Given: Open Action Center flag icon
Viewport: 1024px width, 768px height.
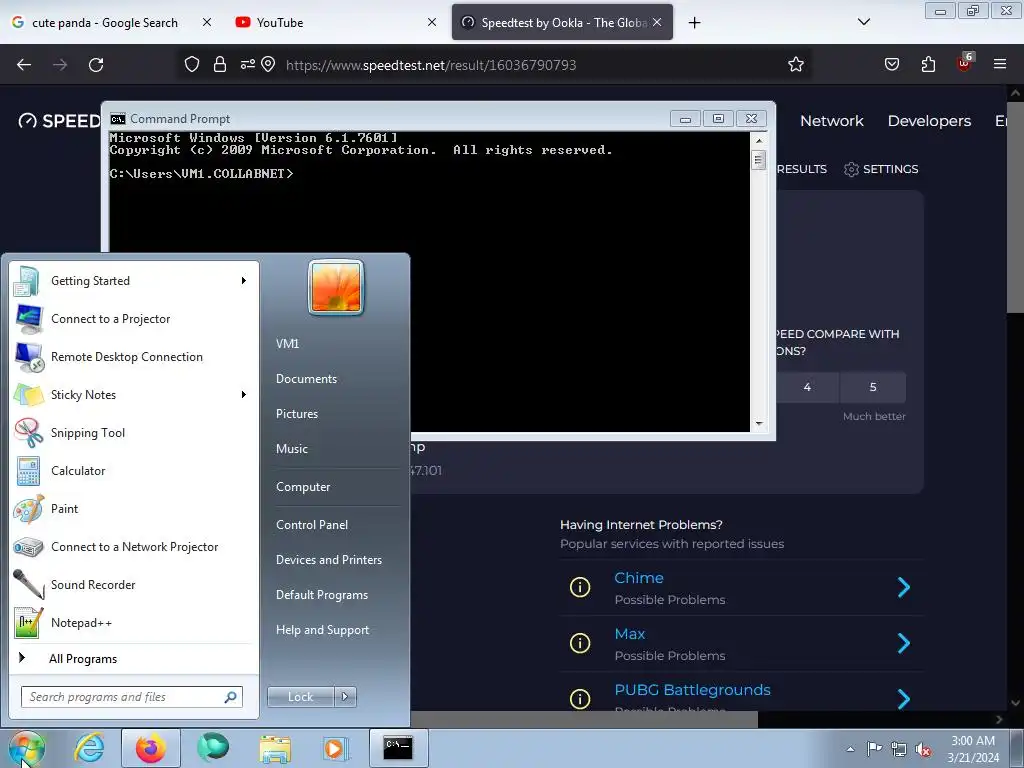Looking at the screenshot, I should pyautogui.click(x=874, y=748).
